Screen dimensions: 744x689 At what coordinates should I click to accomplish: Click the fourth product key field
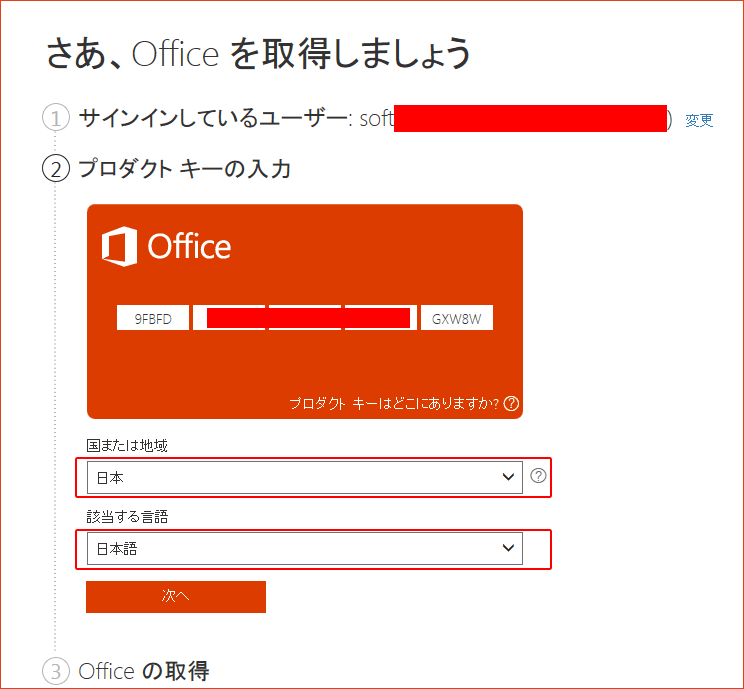381,317
